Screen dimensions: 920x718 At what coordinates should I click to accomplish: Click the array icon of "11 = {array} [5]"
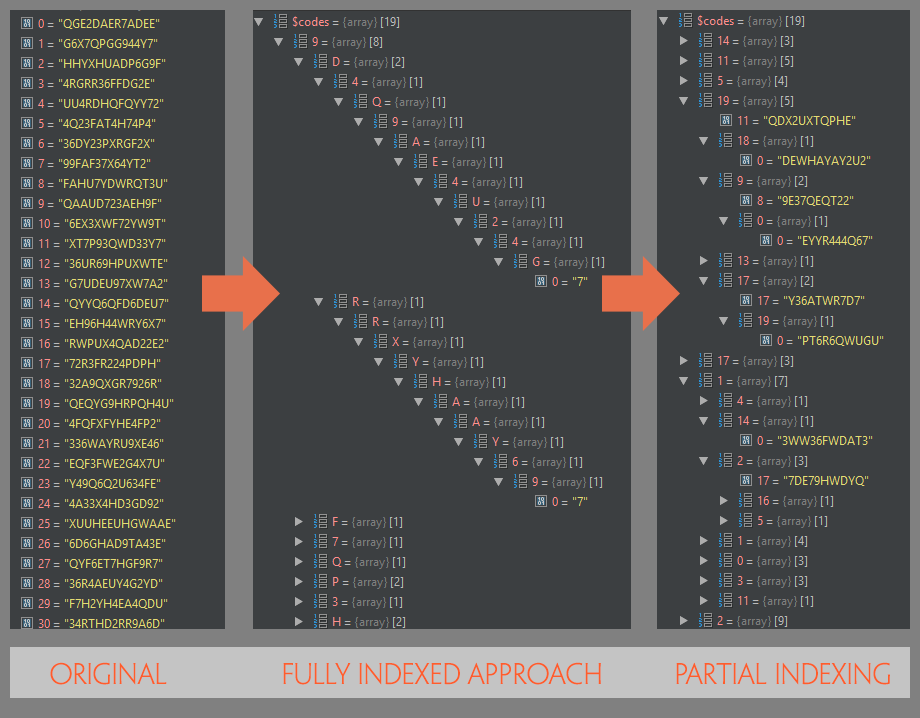click(705, 61)
